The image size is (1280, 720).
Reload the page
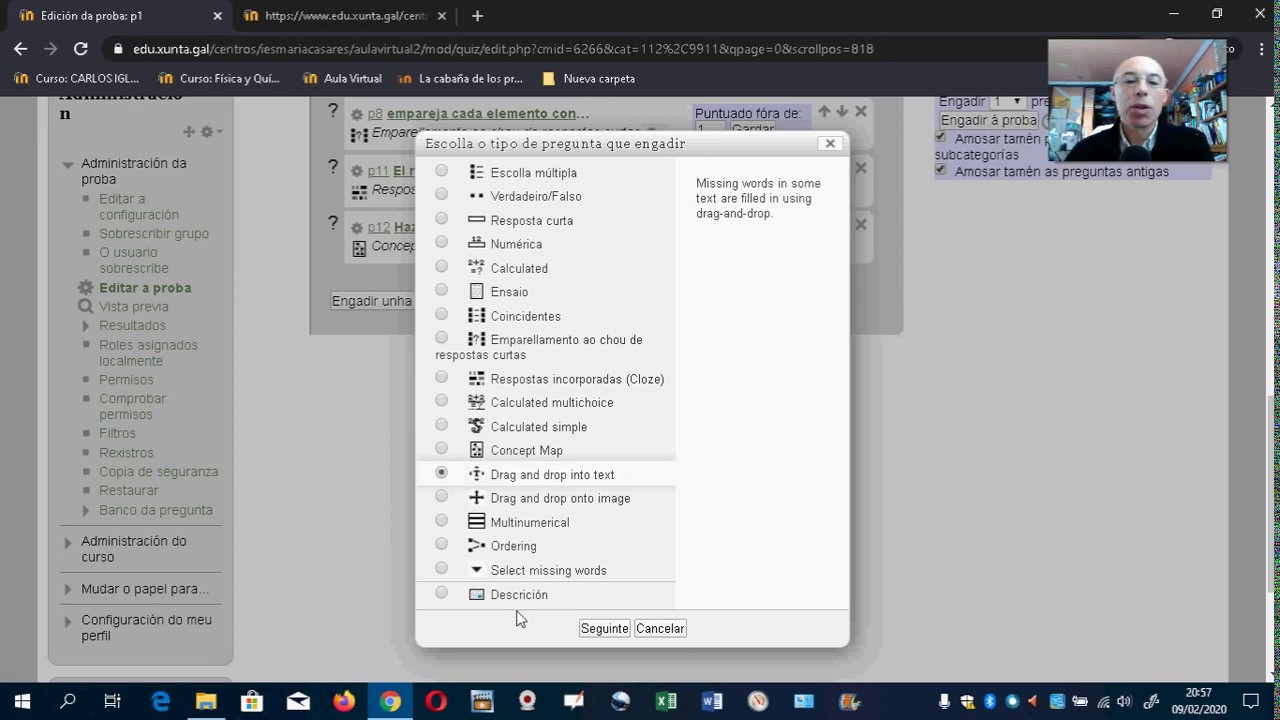coord(81,48)
